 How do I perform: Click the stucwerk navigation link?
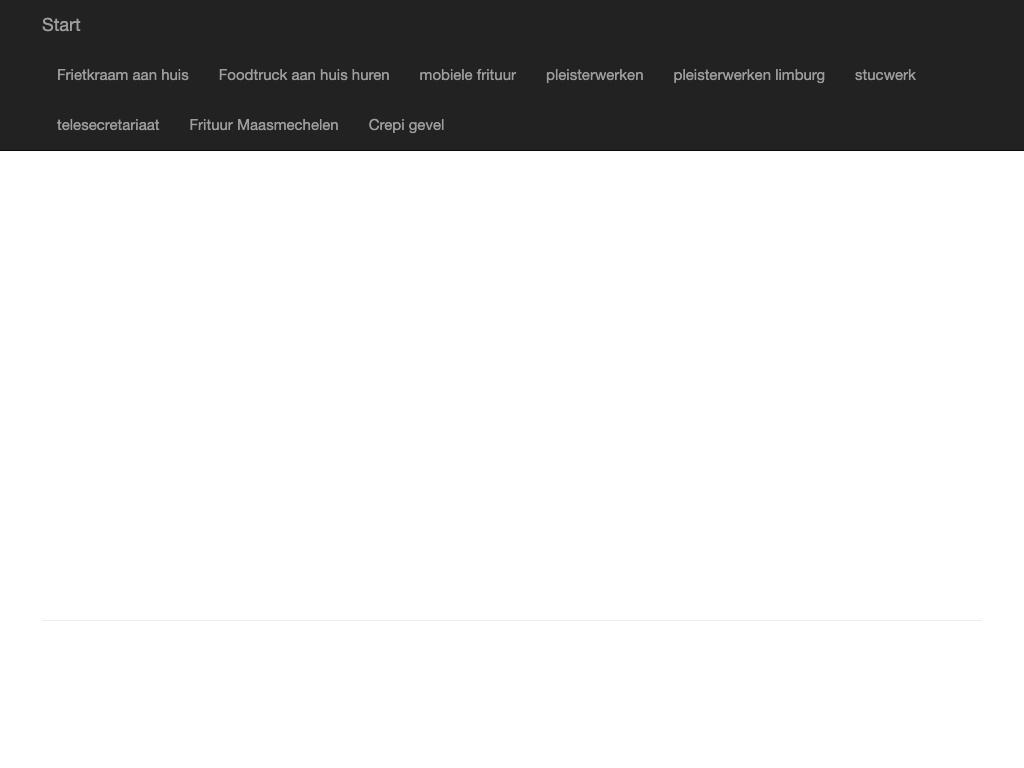[885, 75]
